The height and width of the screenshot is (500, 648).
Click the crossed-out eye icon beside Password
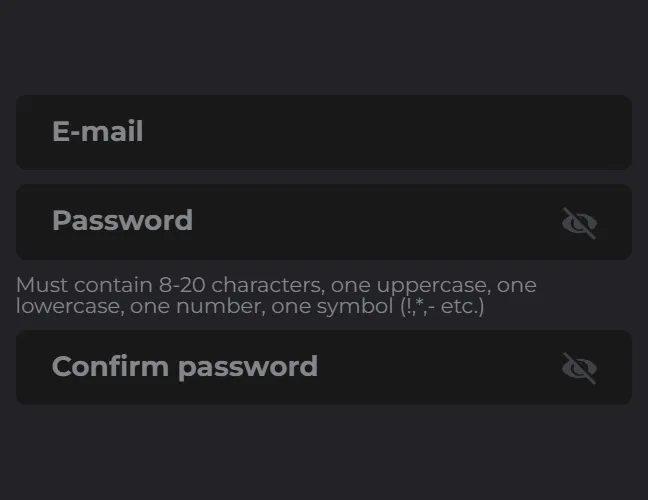click(x=579, y=223)
